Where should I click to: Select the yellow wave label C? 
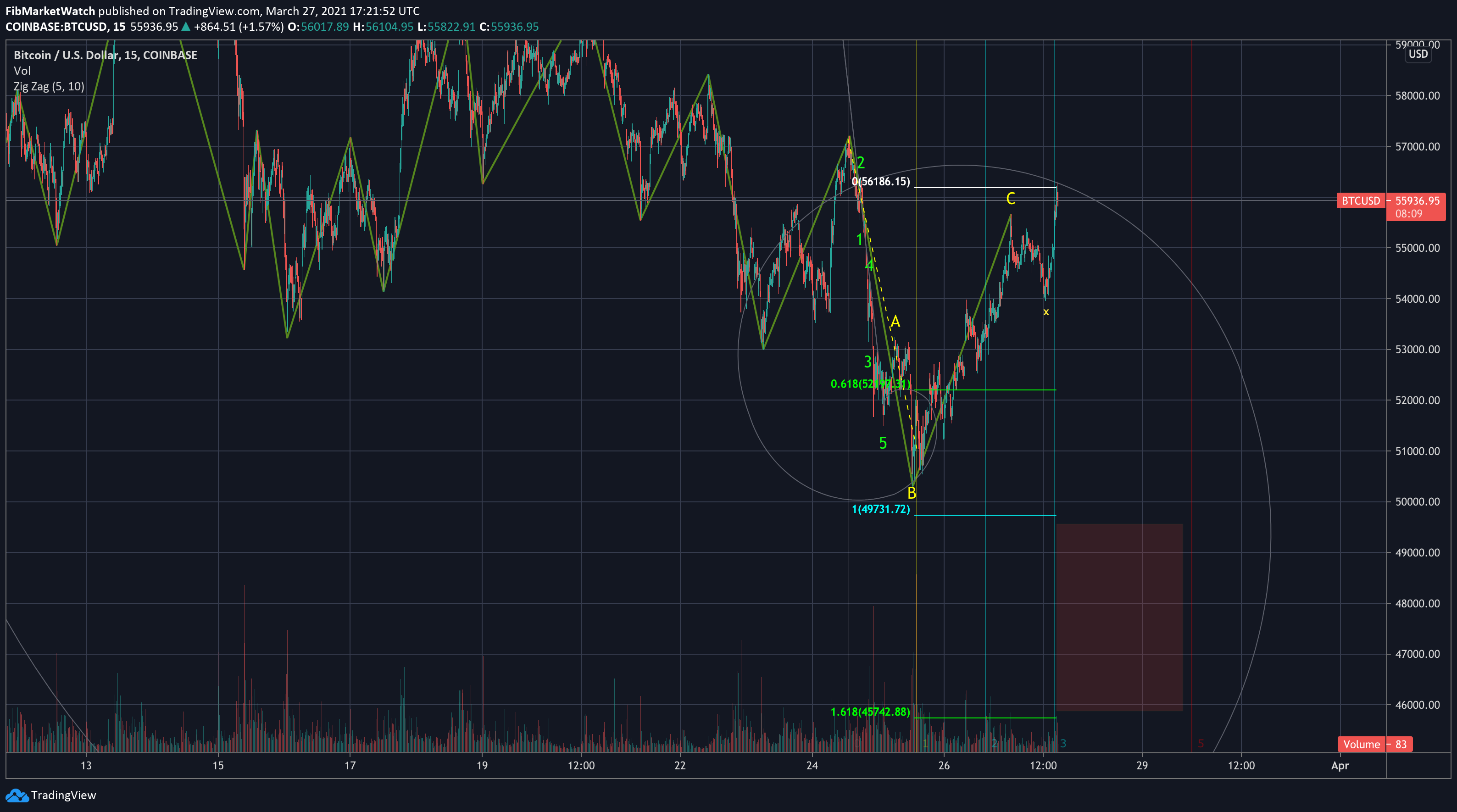tap(1011, 199)
